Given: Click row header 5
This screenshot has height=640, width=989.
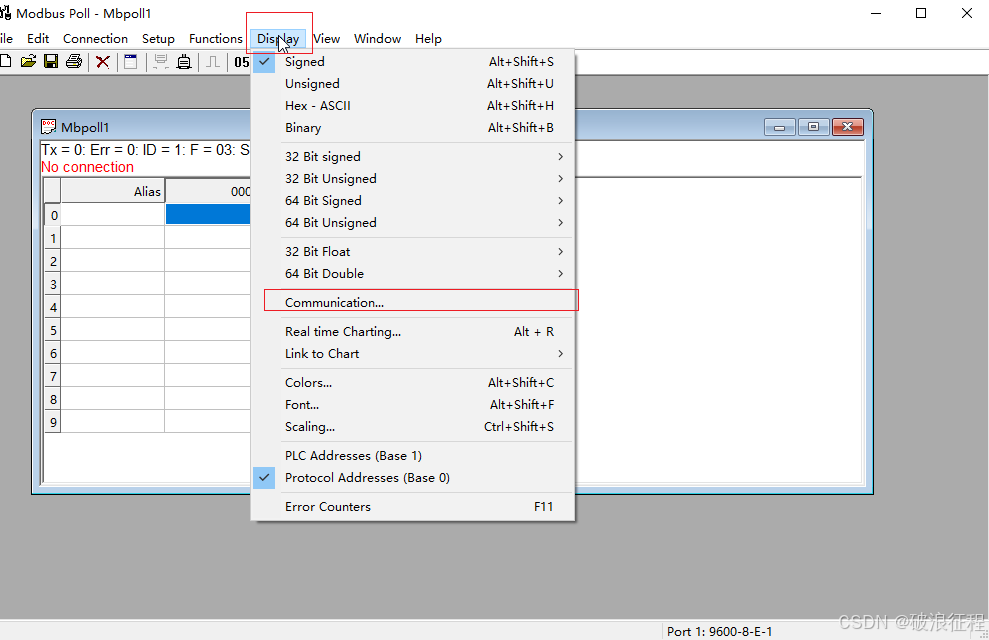Looking at the screenshot, I should tap(52, 330).
